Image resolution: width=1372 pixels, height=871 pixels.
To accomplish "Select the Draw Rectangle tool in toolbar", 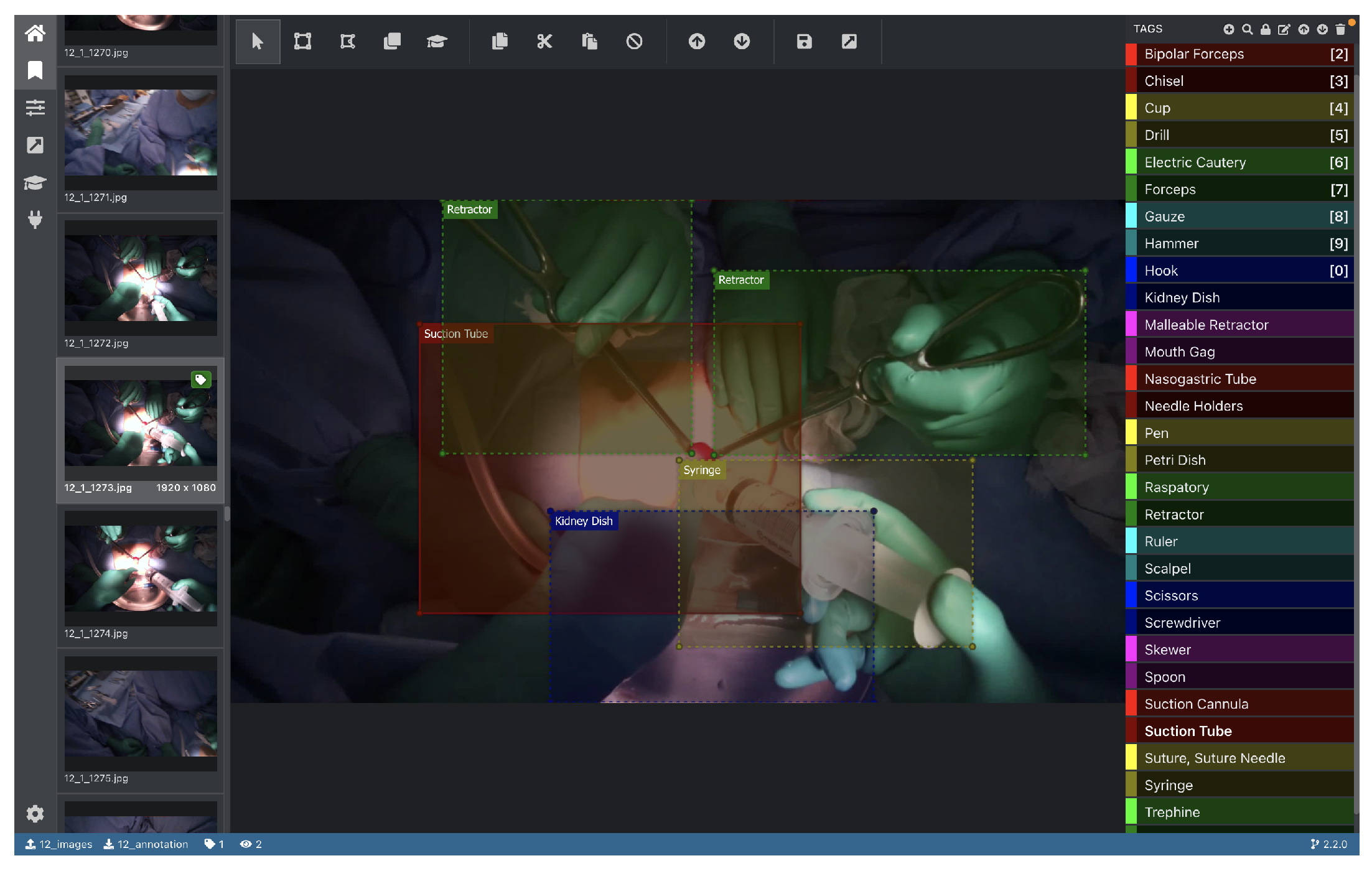I will (x=302, y=42).
